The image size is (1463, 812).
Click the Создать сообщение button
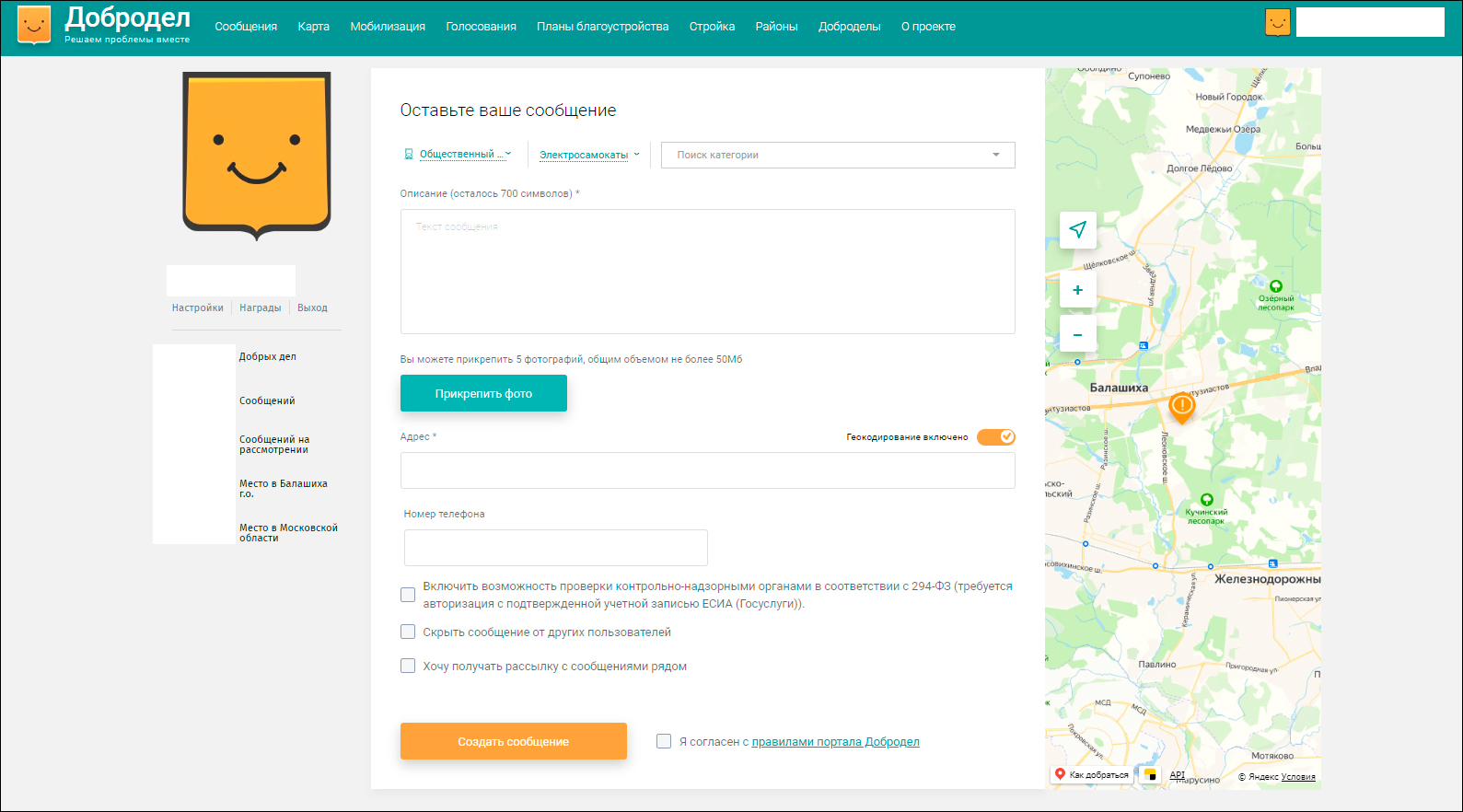[513, 741]
